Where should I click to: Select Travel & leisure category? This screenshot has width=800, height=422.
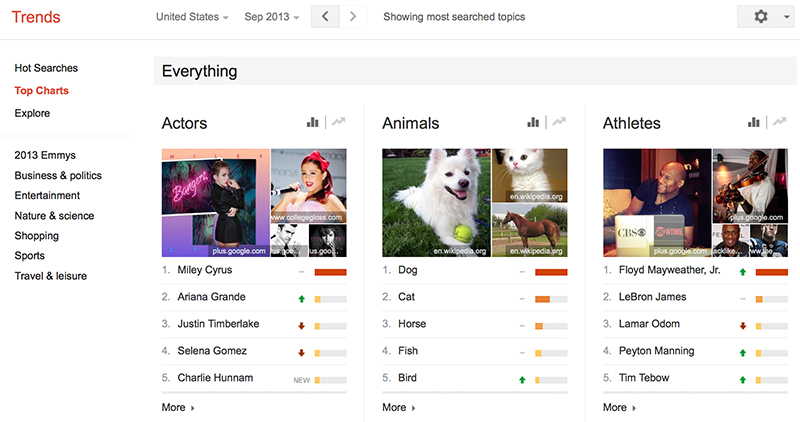click(x=51, y=276)
